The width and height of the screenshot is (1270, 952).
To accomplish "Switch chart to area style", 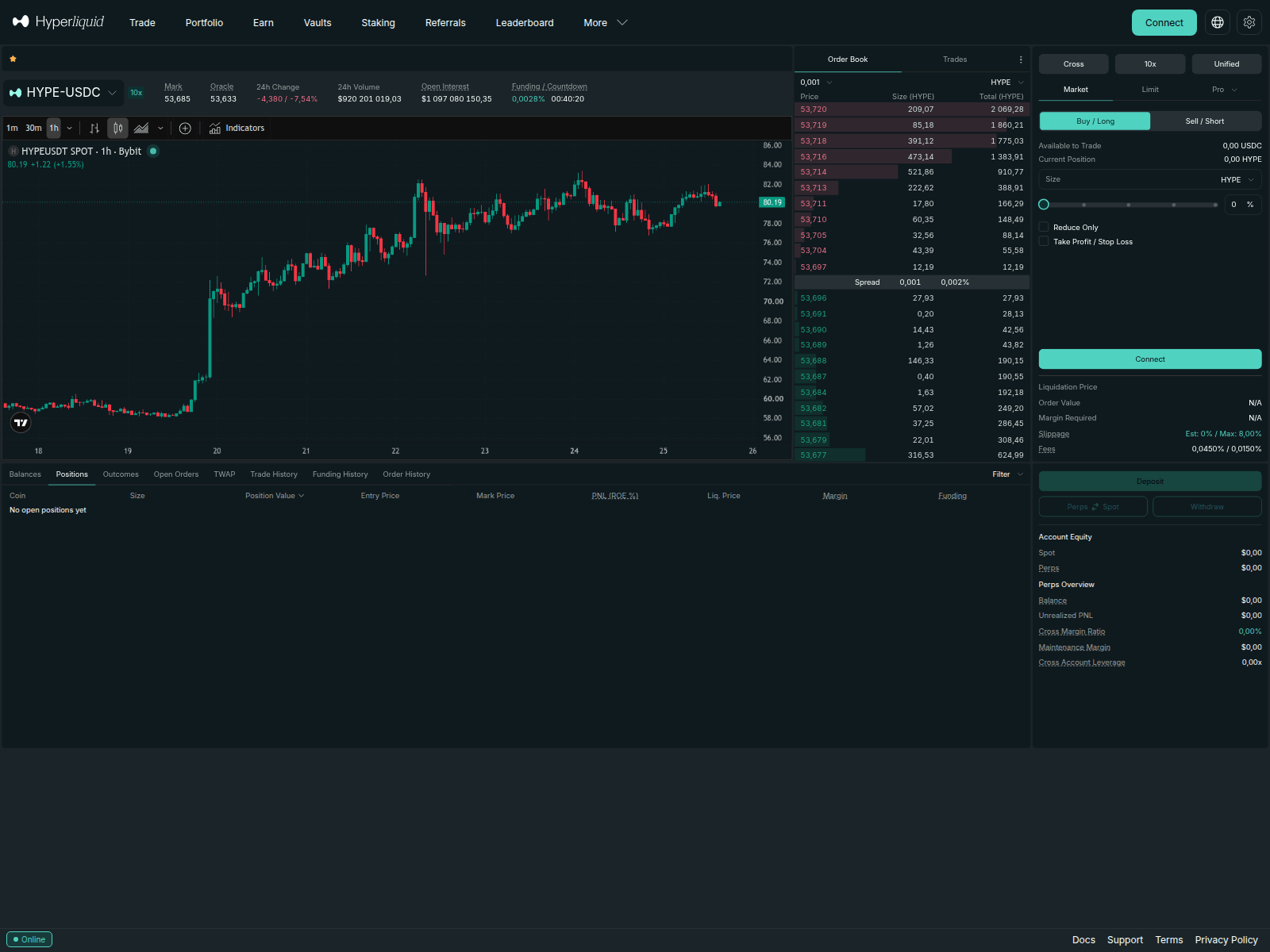I will (141, 128).
